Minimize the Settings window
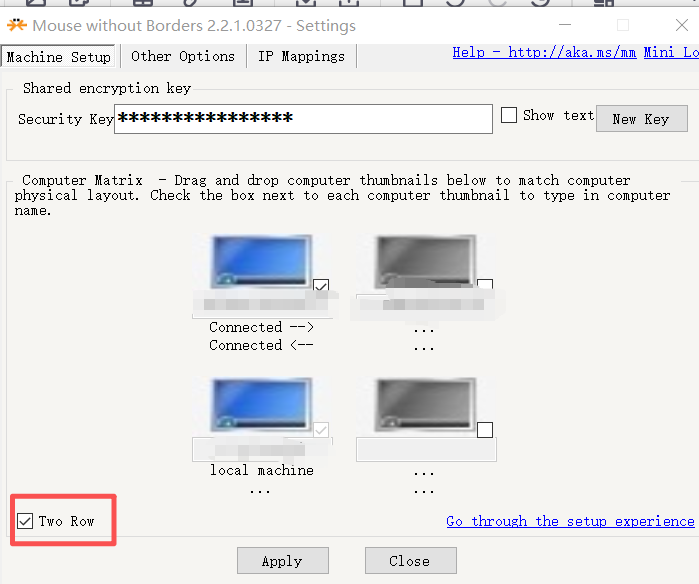Image resolution: width=699 pixels, height=584 pixels. click(565, 25)
